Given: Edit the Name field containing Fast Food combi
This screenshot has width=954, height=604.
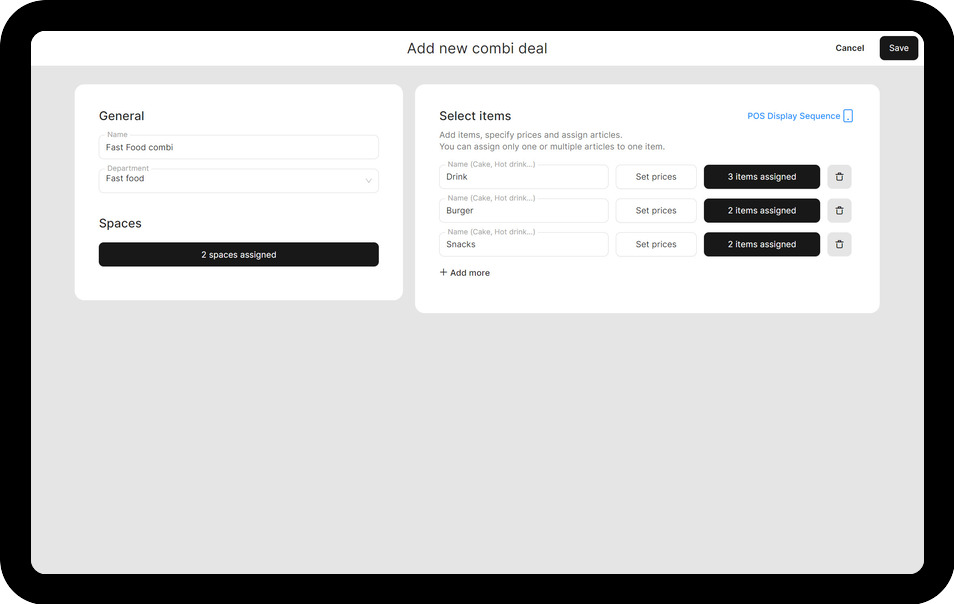Looking at the screenshot, I should 238,147.
